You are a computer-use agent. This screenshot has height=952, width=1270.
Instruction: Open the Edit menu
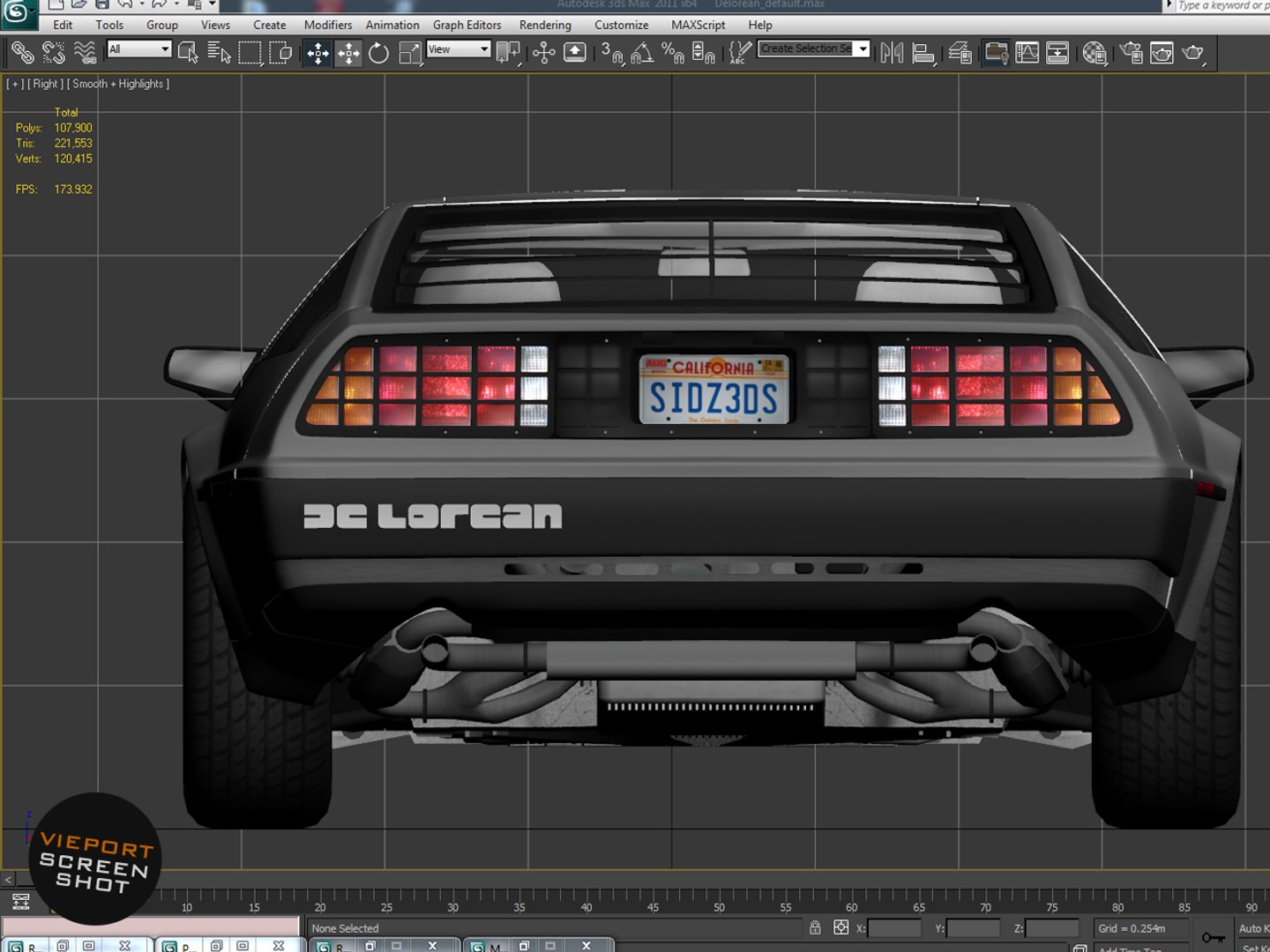pyautogui.click(x=63, y=25)
